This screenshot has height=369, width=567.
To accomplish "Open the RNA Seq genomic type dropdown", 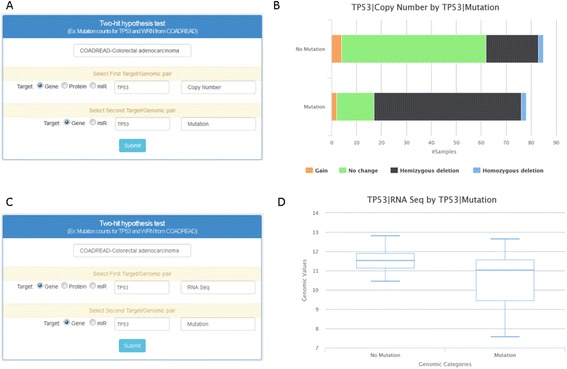I will (x=218, y=287).
